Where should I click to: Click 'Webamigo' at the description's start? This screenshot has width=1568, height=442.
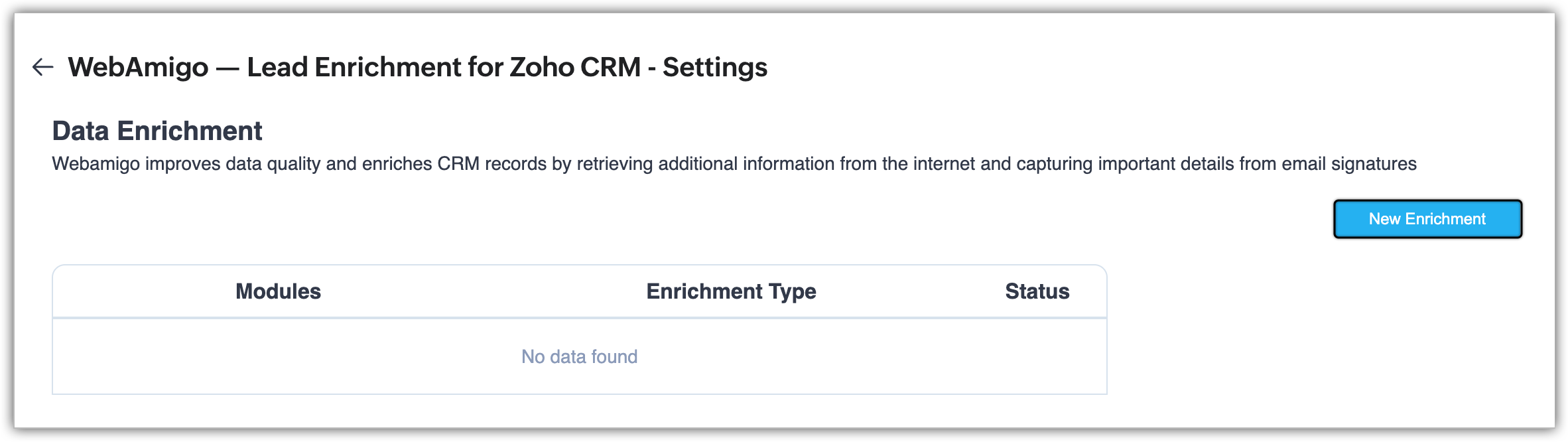pyautogui.click(x=96, y=164)
